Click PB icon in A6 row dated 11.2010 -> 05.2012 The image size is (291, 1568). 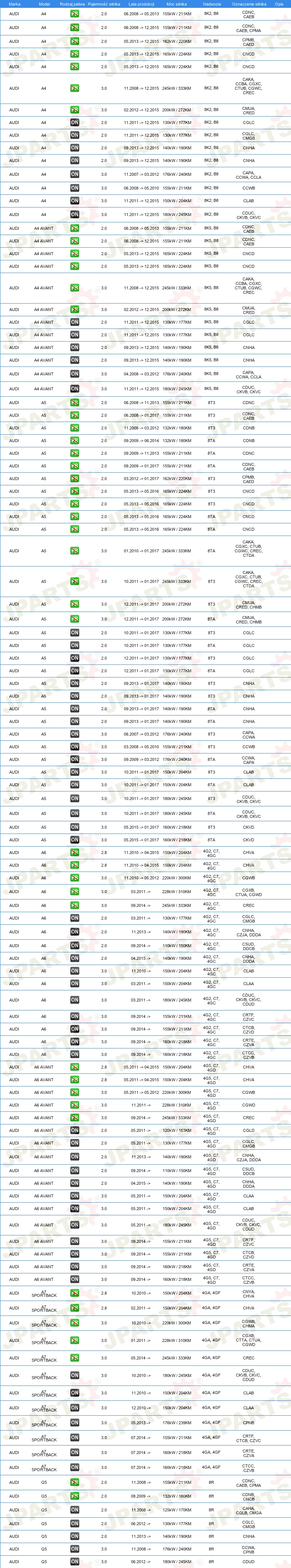(74, 878)
